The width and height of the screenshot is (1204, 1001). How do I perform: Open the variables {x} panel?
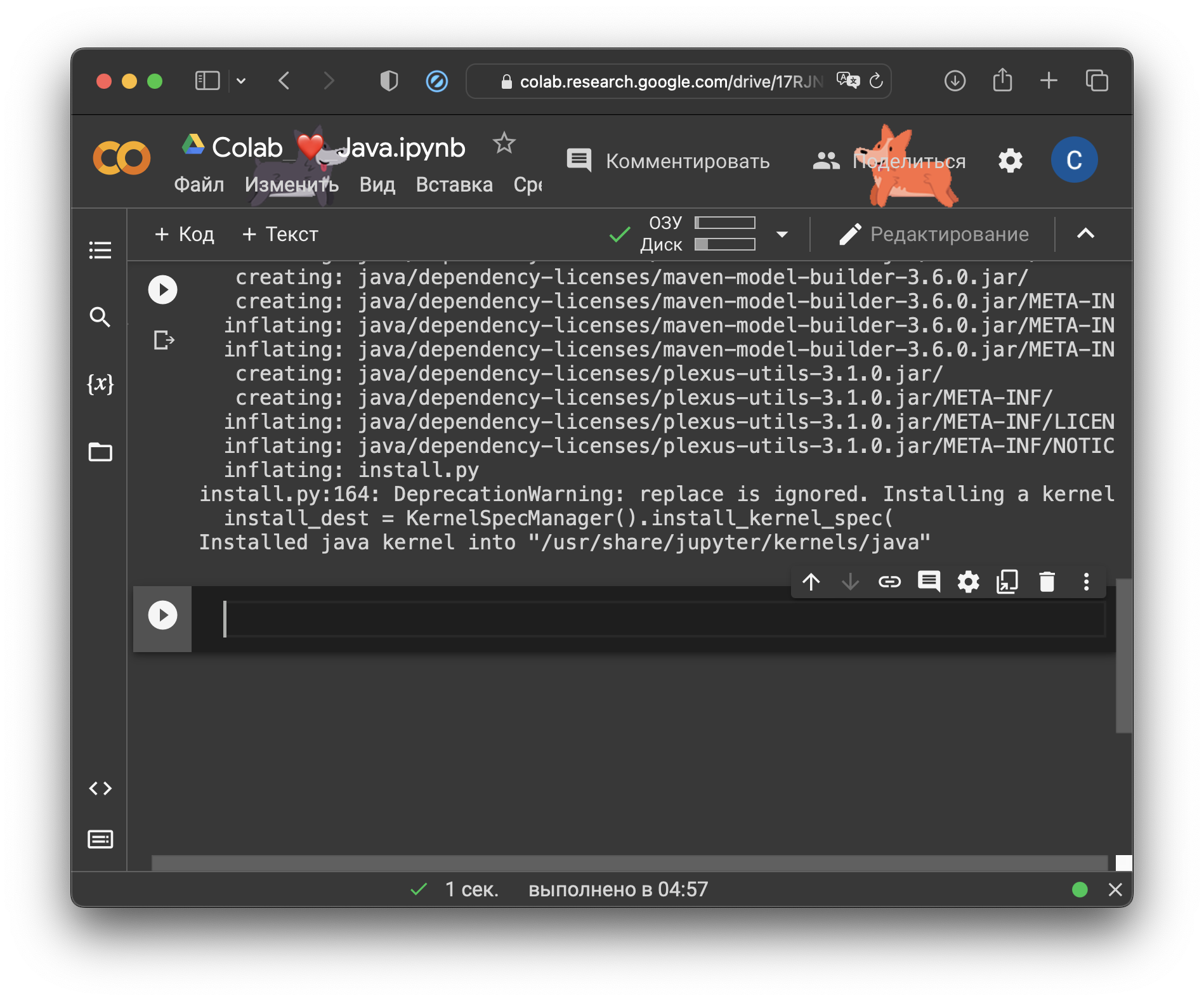(x=100, y=384)
